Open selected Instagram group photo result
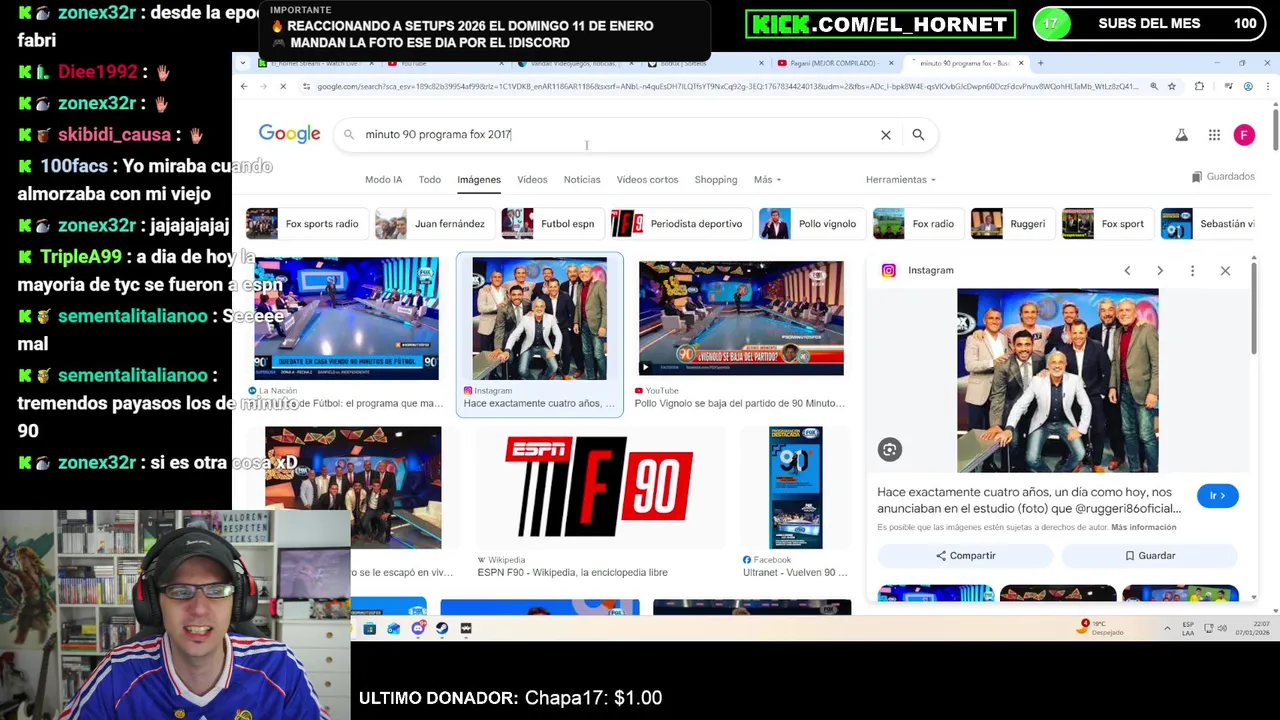 (539, 318)
